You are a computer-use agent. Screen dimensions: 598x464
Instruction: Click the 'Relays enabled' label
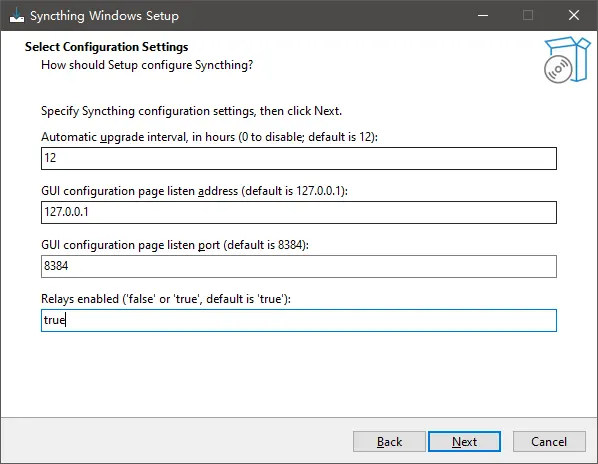(166, 299)
